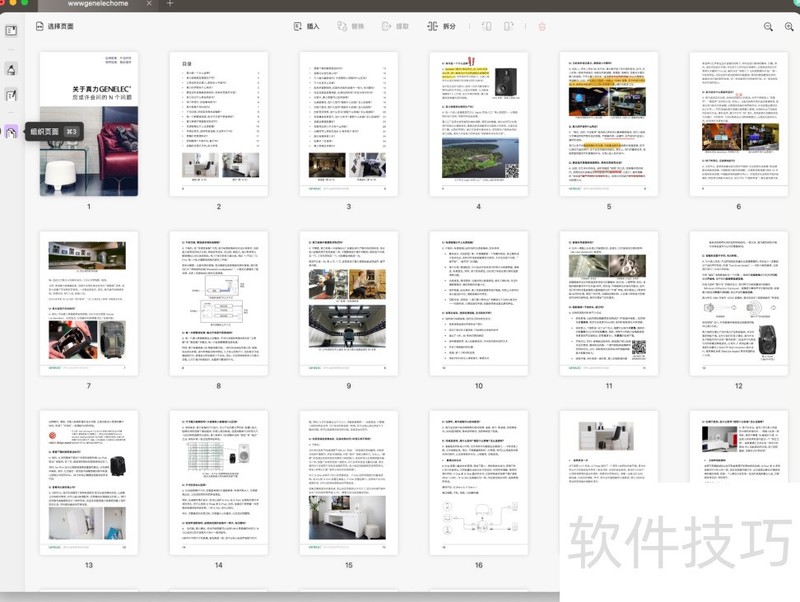The width and height of the screenshot is (800, 602).
Task: Click the 拆分 (Split) document button
Action: coord(441,26)
